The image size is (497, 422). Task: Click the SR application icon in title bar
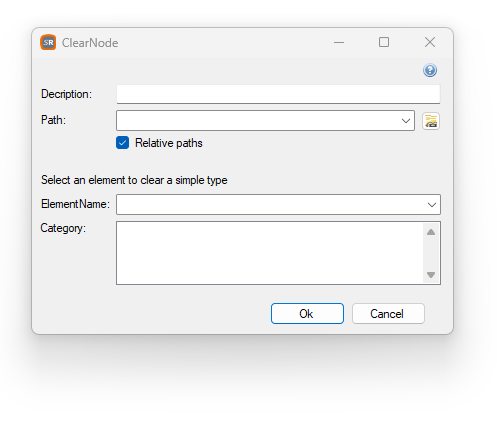pyautogui.click(x=48, y=42)
